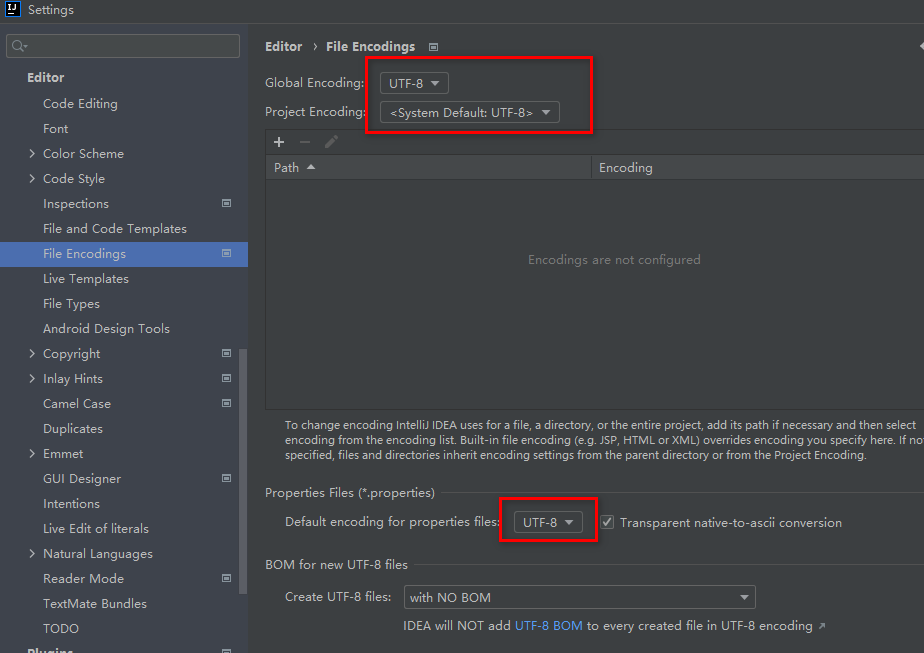
Task: Open File Types settings page
Action: (x=71, y=304)
